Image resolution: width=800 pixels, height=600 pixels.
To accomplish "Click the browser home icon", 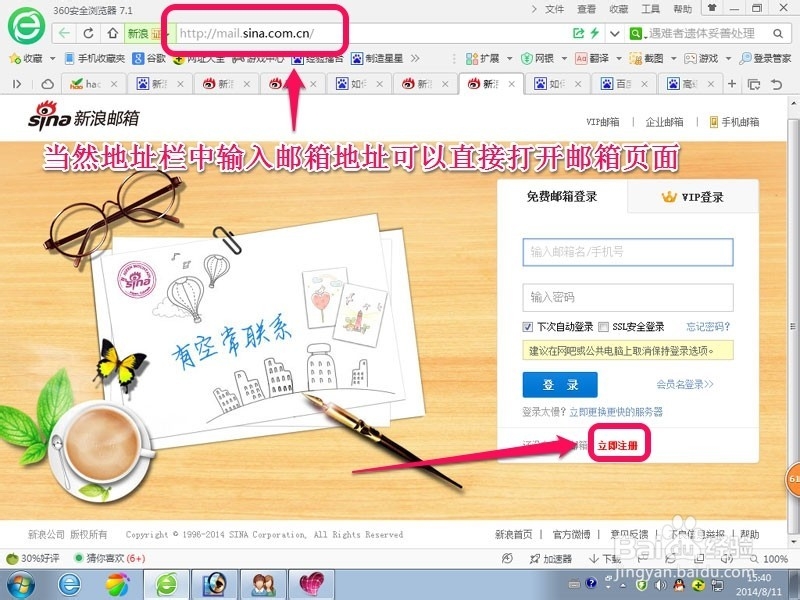I will (113, 31).
